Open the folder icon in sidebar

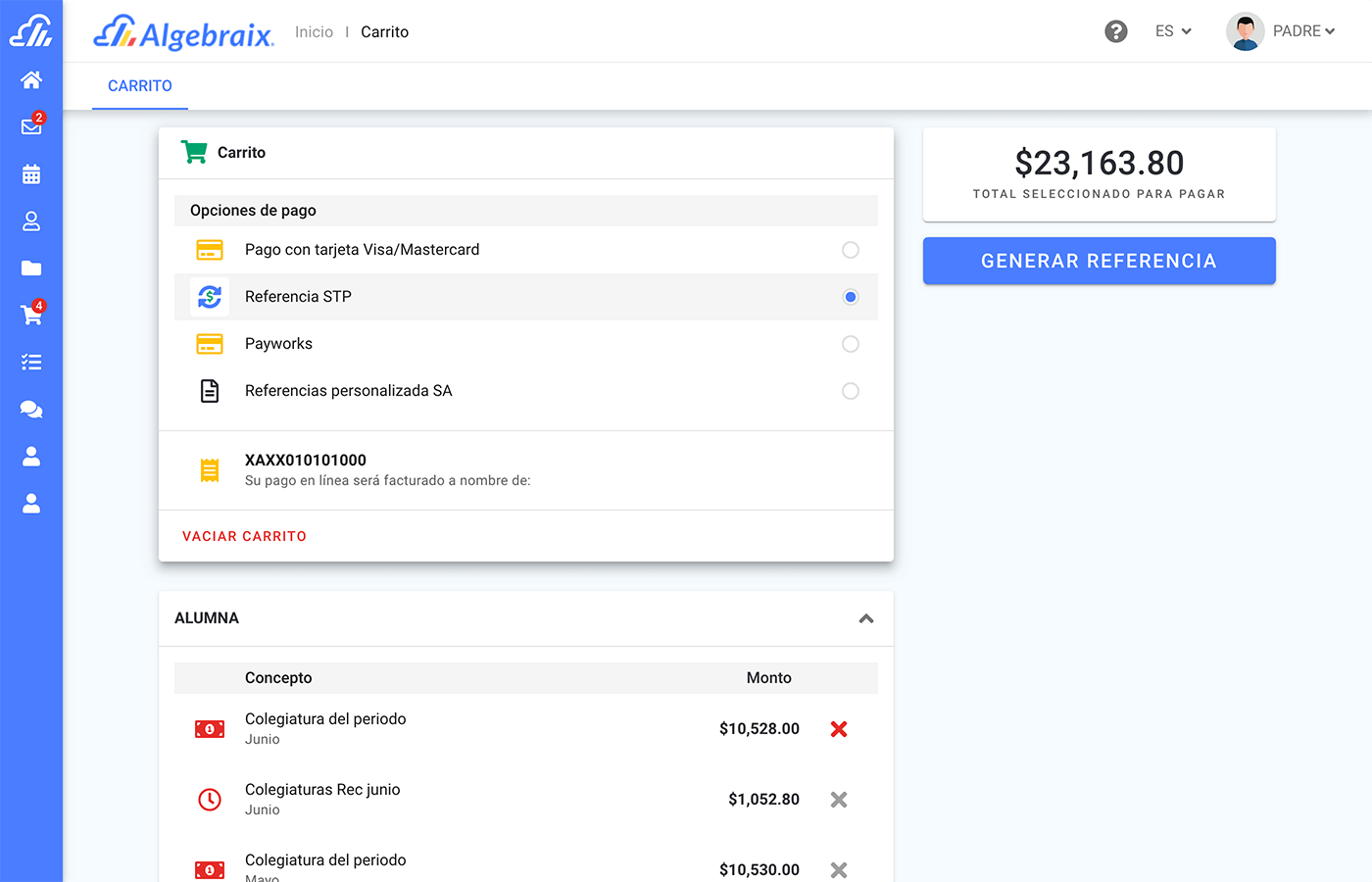(x=31, y=268)
